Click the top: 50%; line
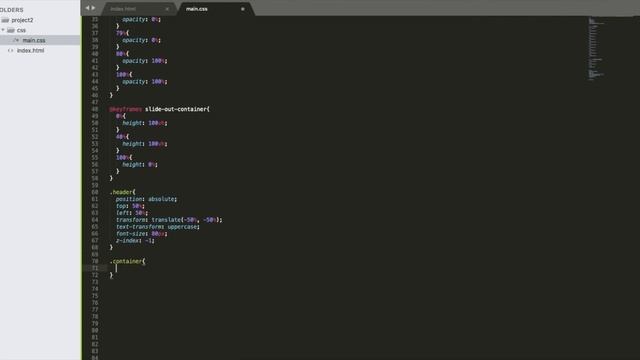640x360 pixels. (130, 206)
